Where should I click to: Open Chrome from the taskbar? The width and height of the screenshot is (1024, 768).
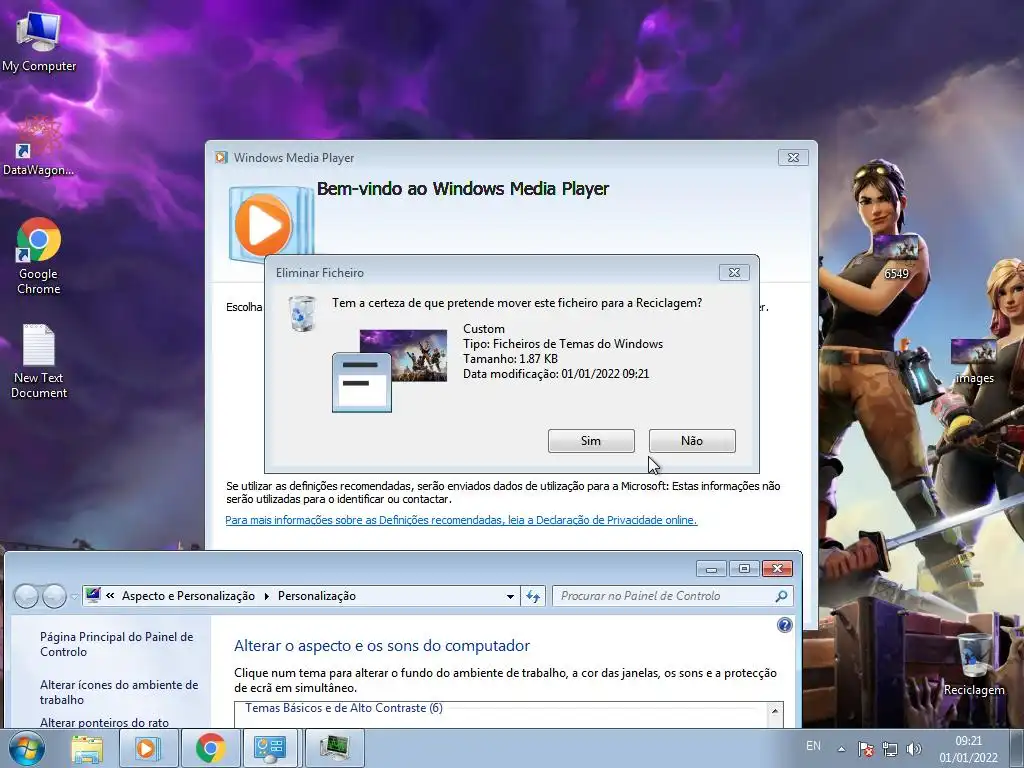(210, 748)
